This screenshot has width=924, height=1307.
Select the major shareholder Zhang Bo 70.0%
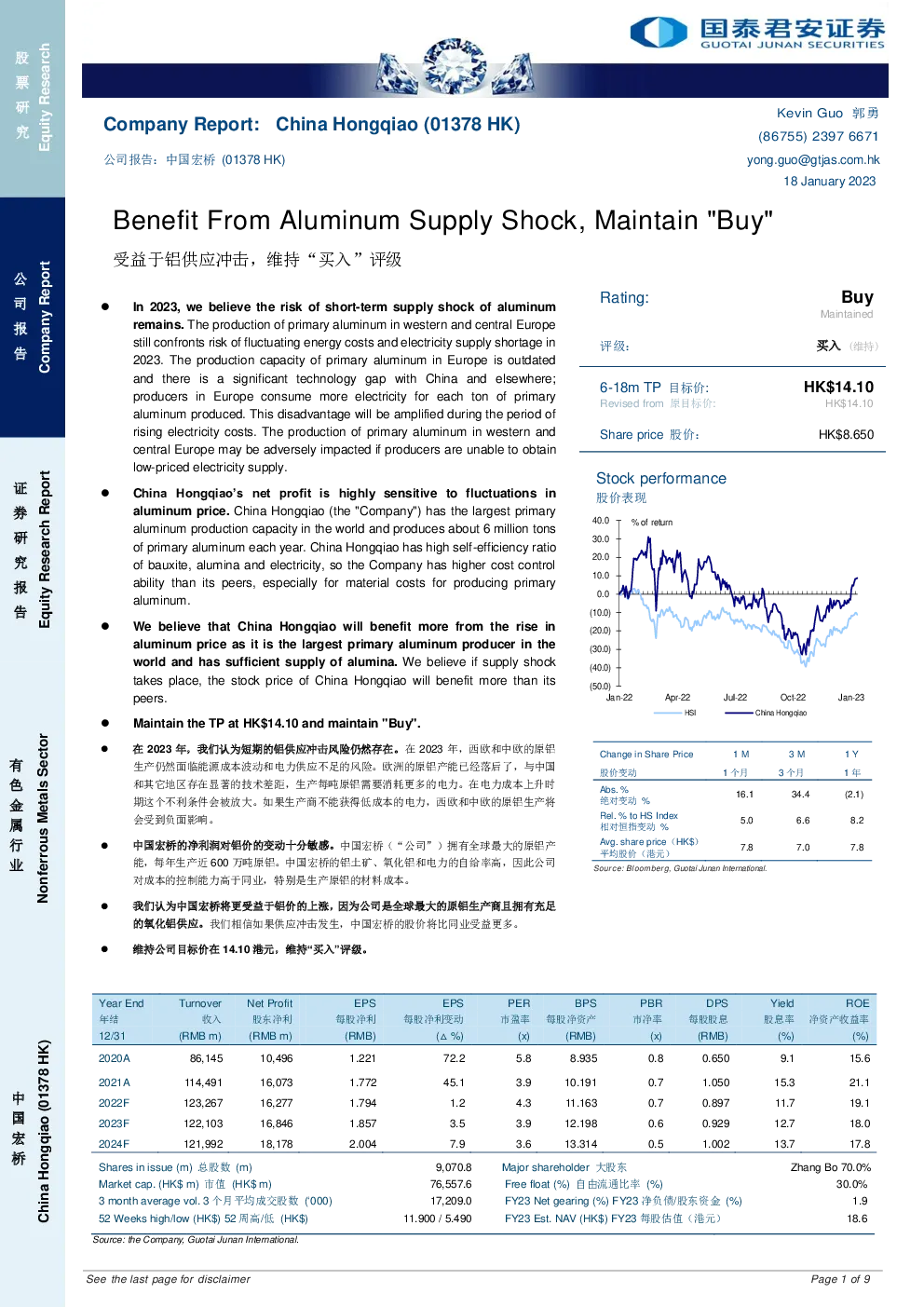[x=831, y=1167]
